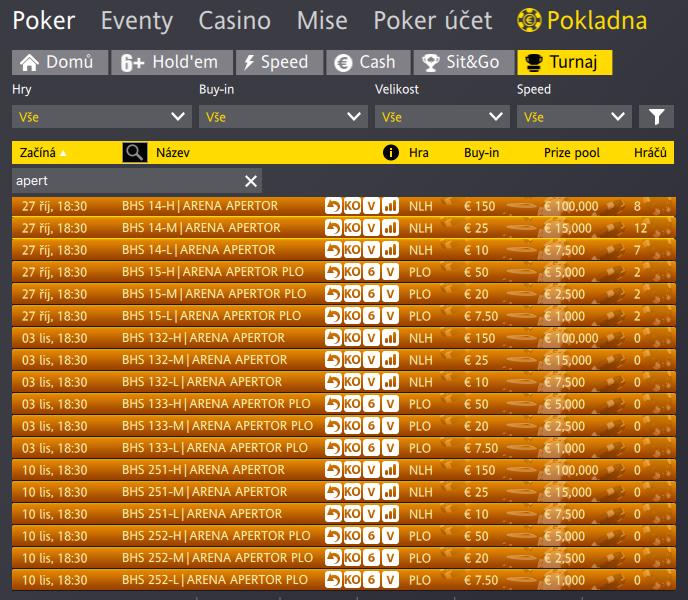Click the bar chart icon on BHS 14-L row

click(x=390, y=250)
